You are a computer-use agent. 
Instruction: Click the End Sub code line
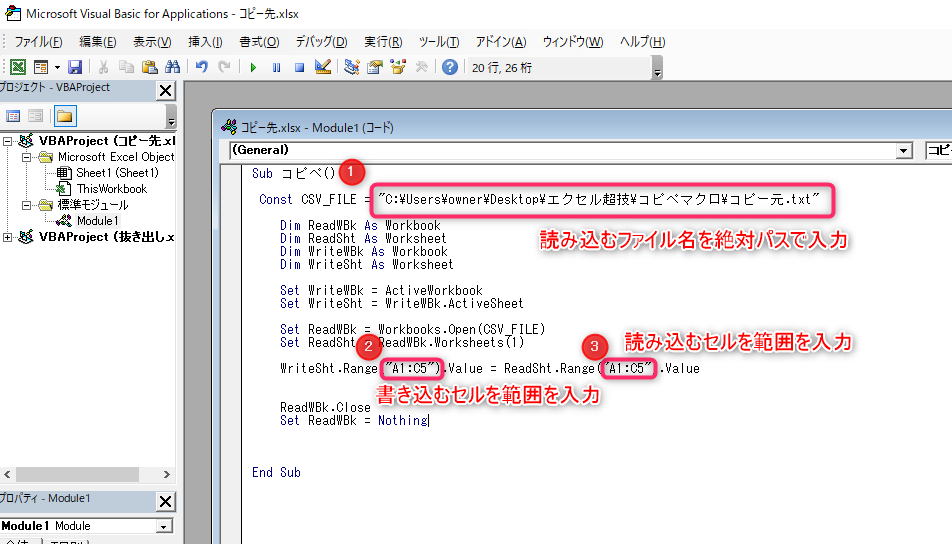(x=276, y=472)
